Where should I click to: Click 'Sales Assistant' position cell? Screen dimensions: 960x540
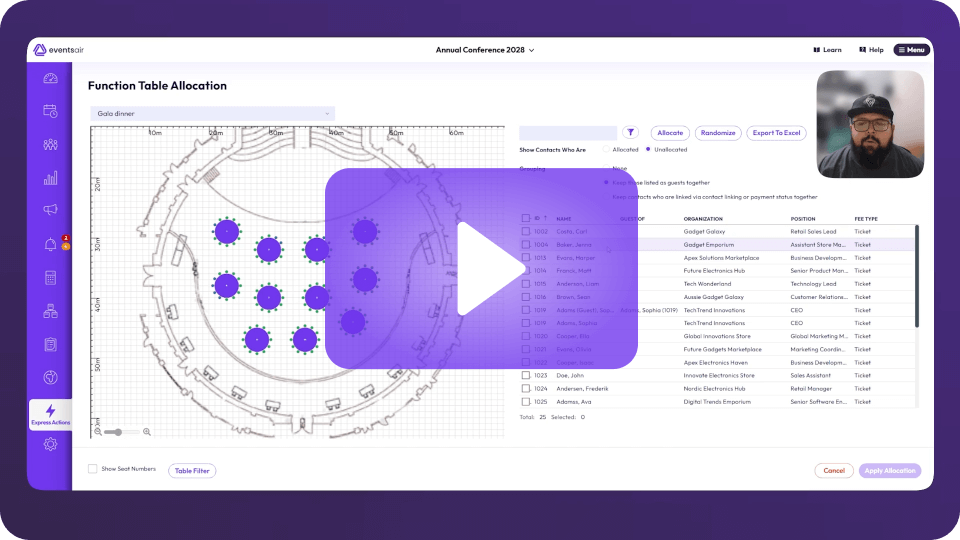tap(810, 375)
